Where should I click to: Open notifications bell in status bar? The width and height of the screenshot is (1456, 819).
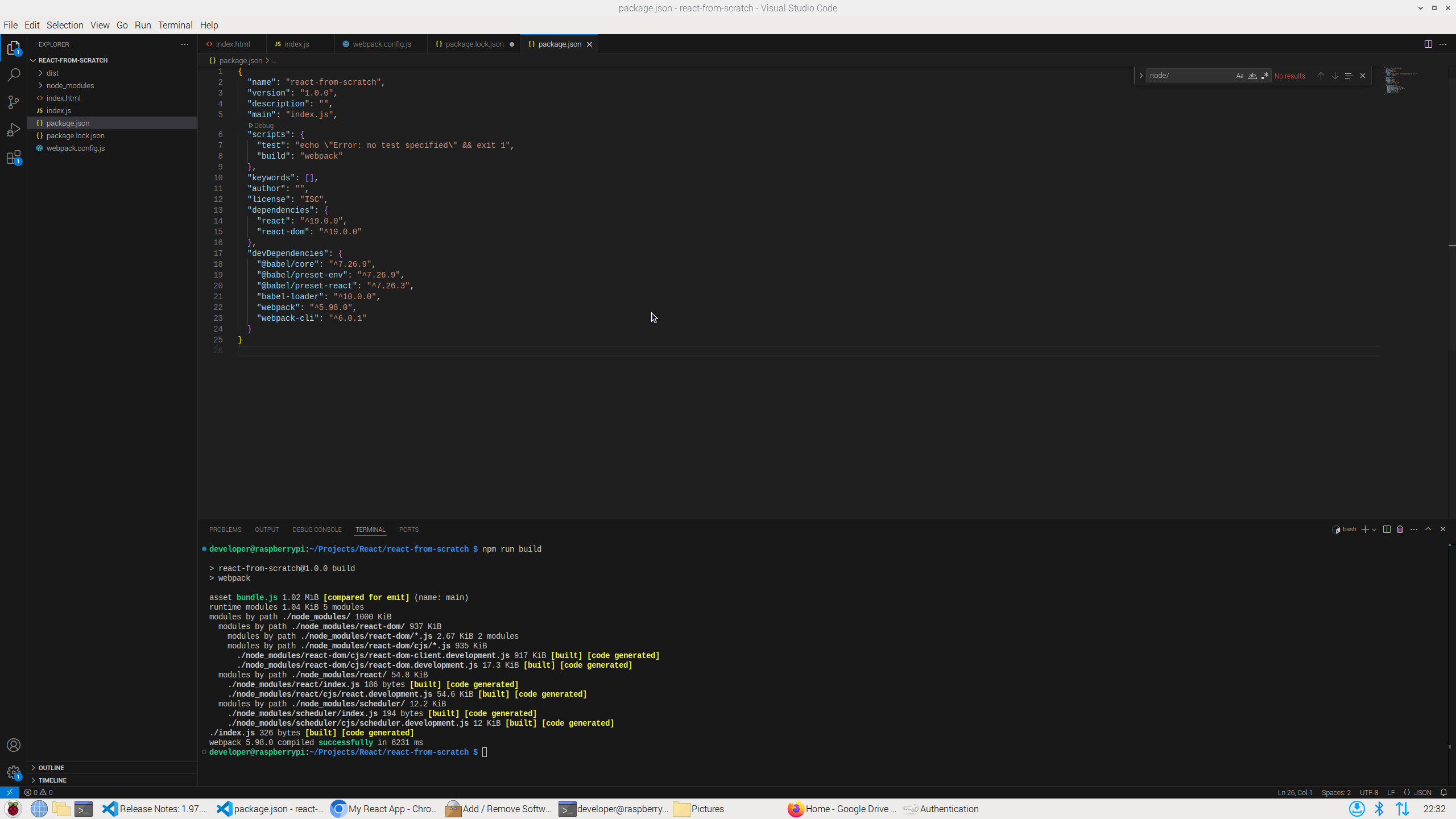coord(1443,792)
